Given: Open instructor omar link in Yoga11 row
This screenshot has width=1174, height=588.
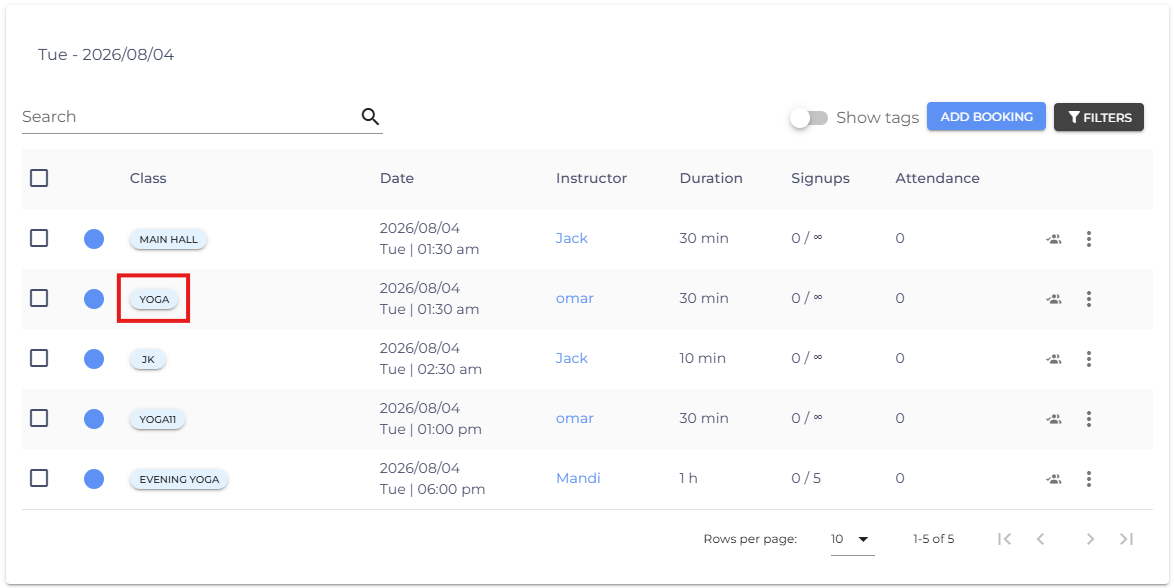Looking at the screenshot, I should tap(574, 418).
